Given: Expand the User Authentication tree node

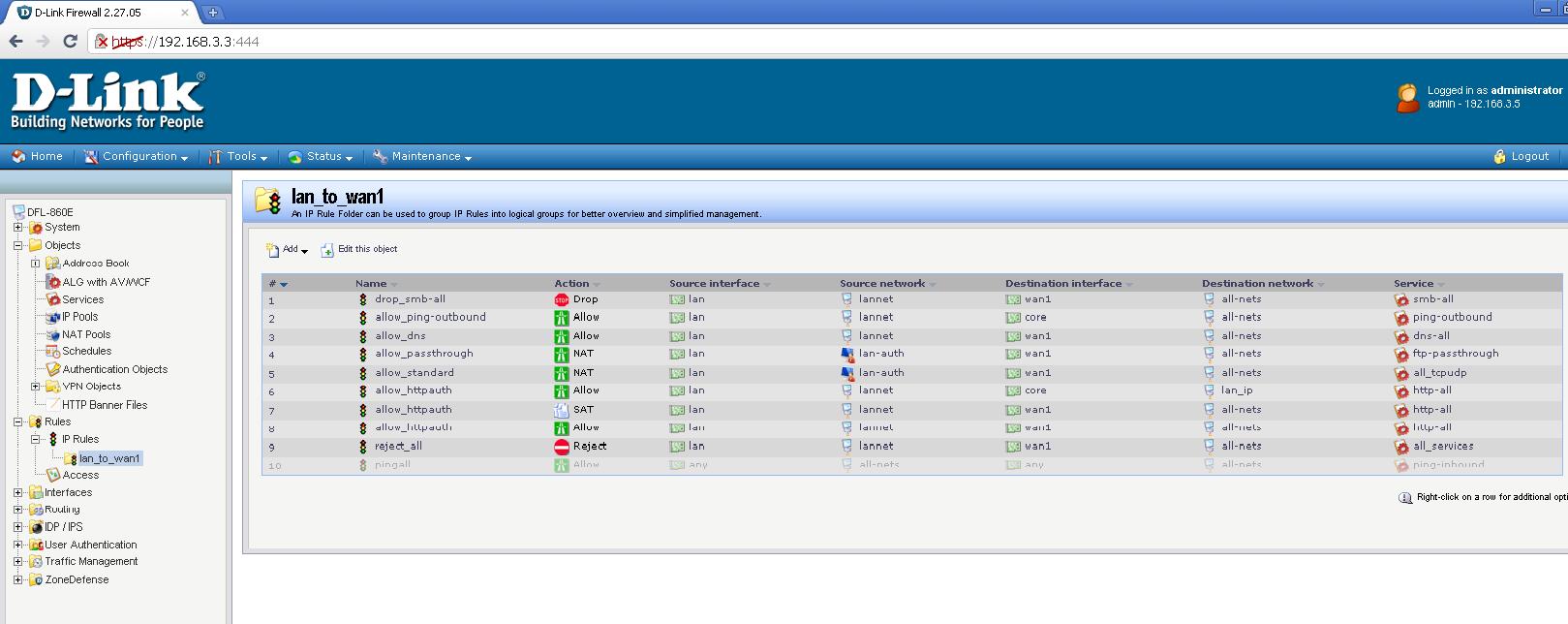Looking at the screenshot, I should tap(17, 545).
